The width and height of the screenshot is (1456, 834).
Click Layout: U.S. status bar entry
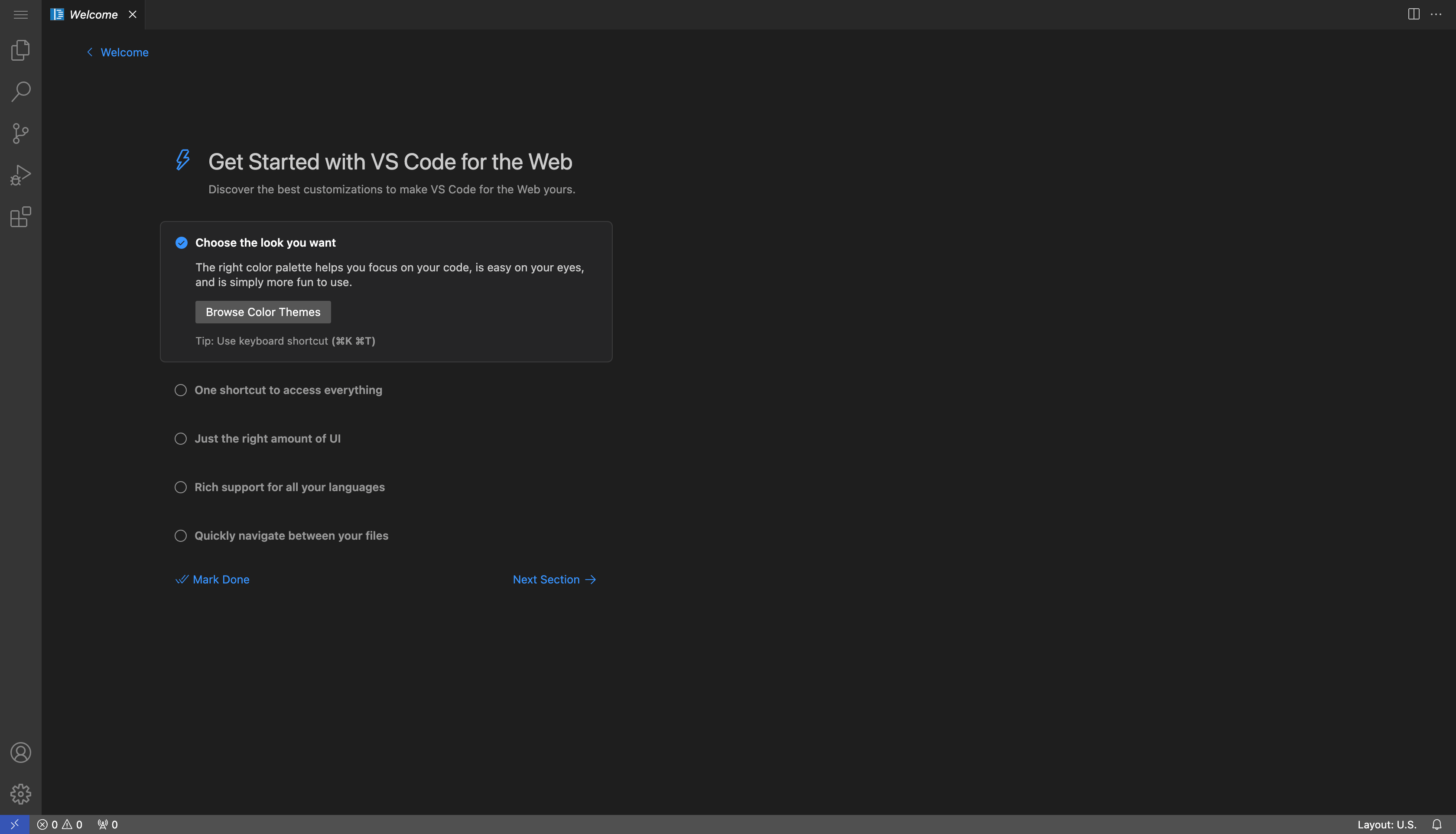click(1387, 824)
